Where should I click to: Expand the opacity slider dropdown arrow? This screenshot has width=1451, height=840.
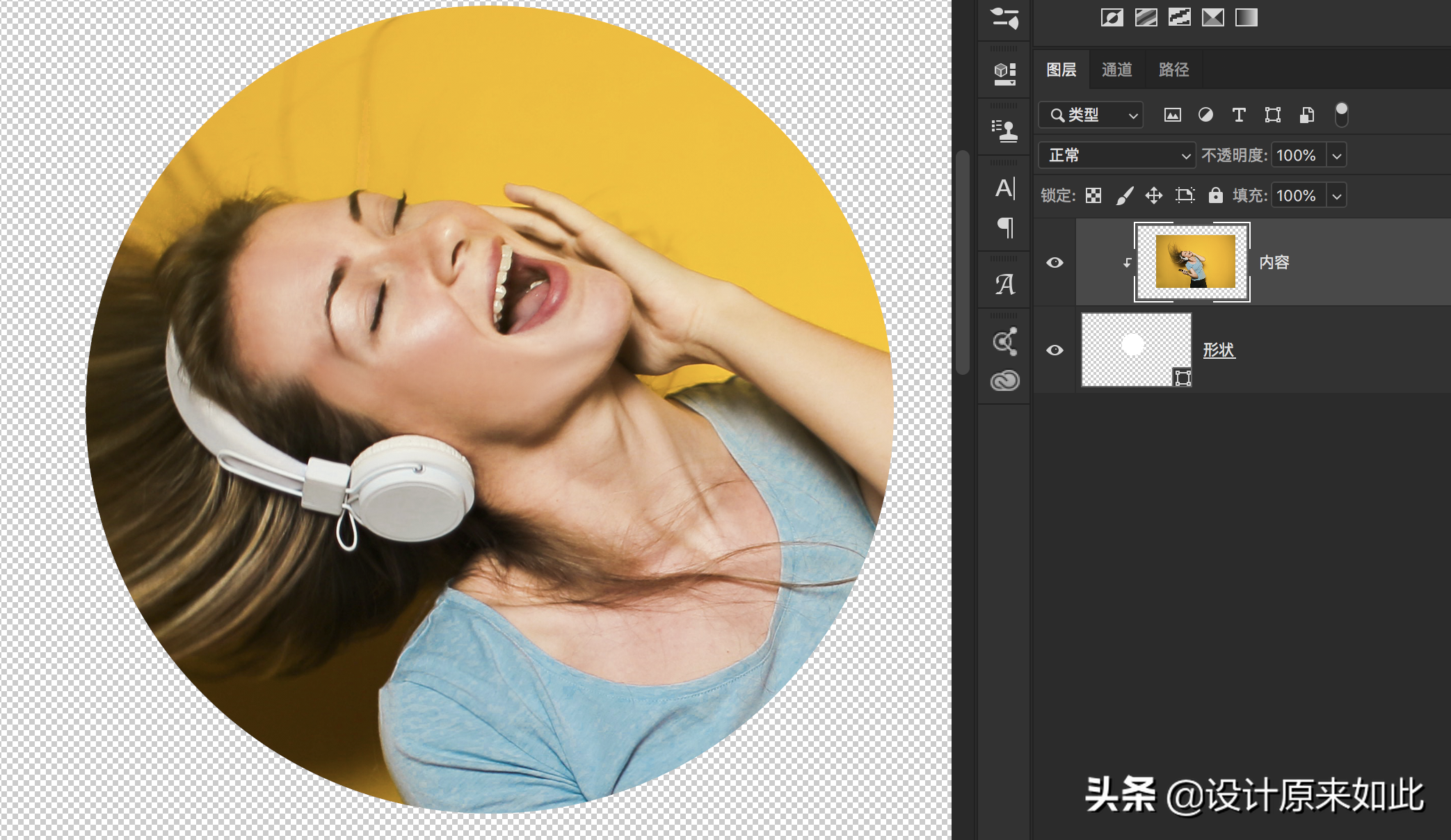[x=1337, y=156]
